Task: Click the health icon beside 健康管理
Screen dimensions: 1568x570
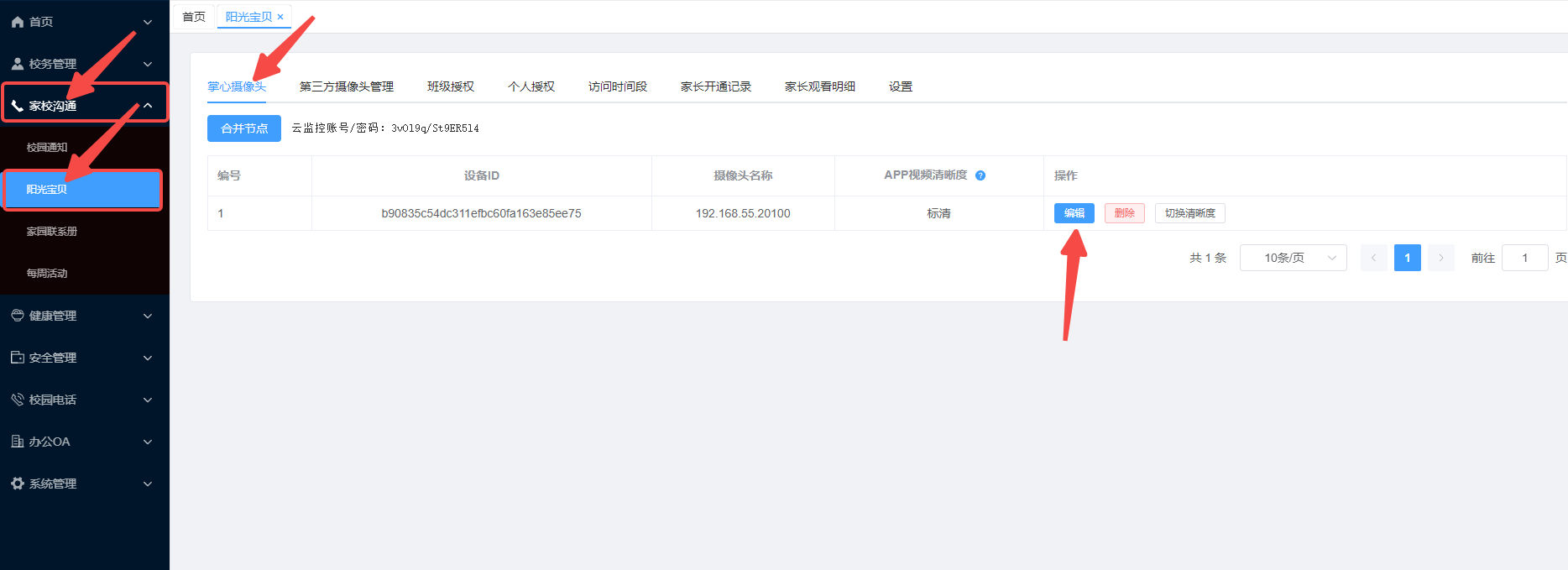Action: point(18,316)
